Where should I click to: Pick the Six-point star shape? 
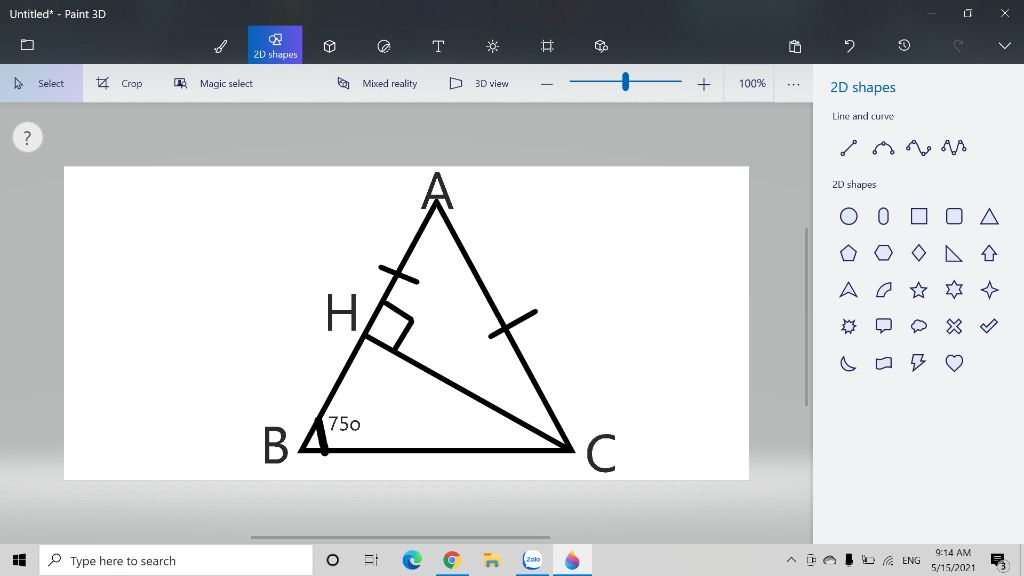[954, 289]
